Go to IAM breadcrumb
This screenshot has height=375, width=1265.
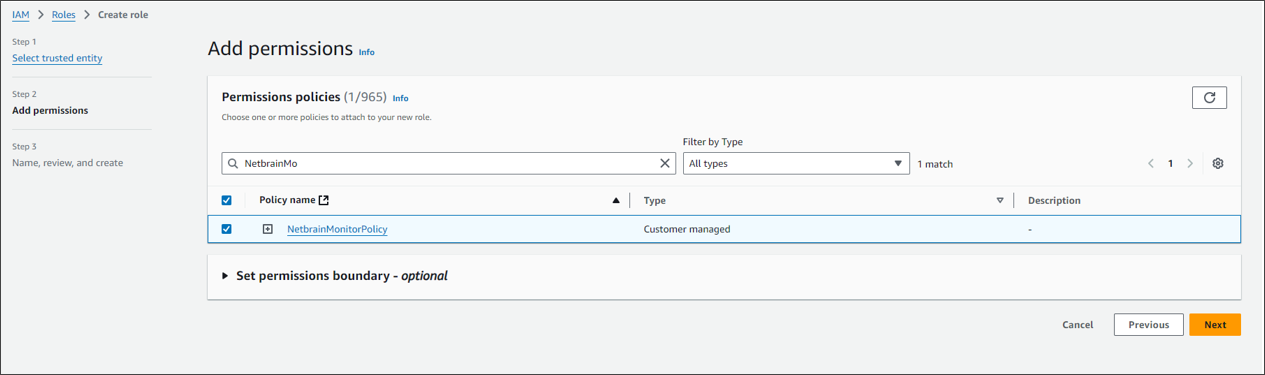20,15
